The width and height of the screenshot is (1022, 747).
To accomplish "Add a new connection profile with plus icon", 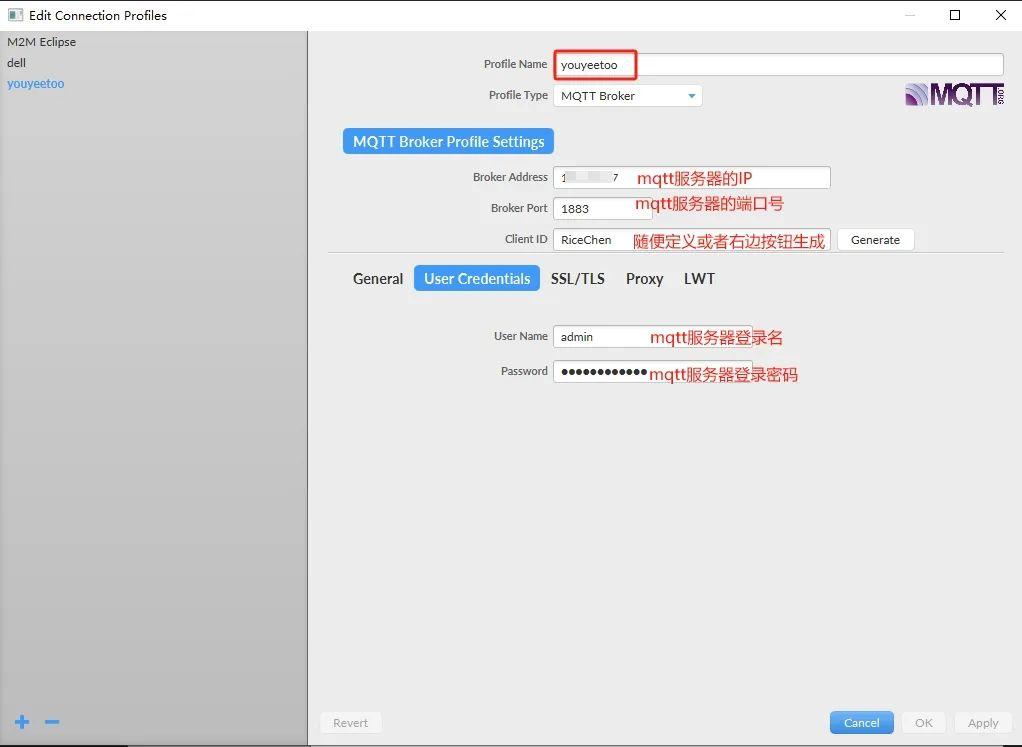I will pyautogui.click(x=22, y=722).
